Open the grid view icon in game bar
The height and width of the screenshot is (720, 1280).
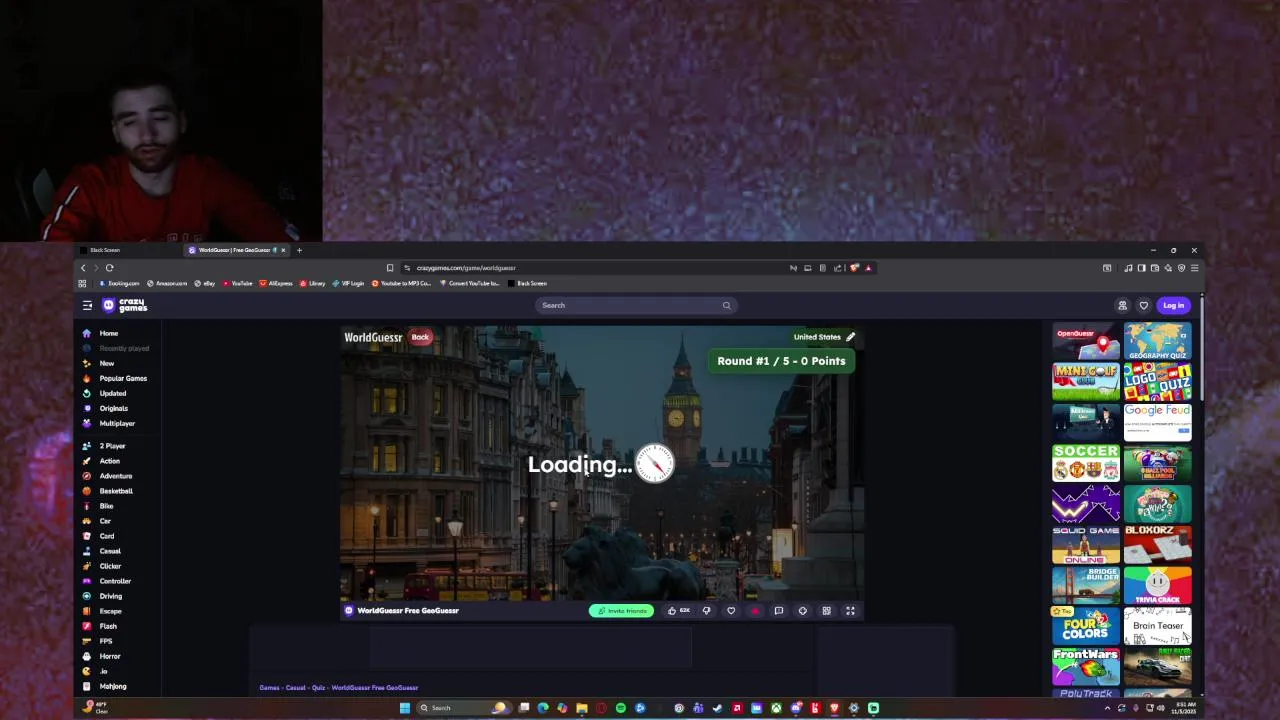click(x=826, y=610)
